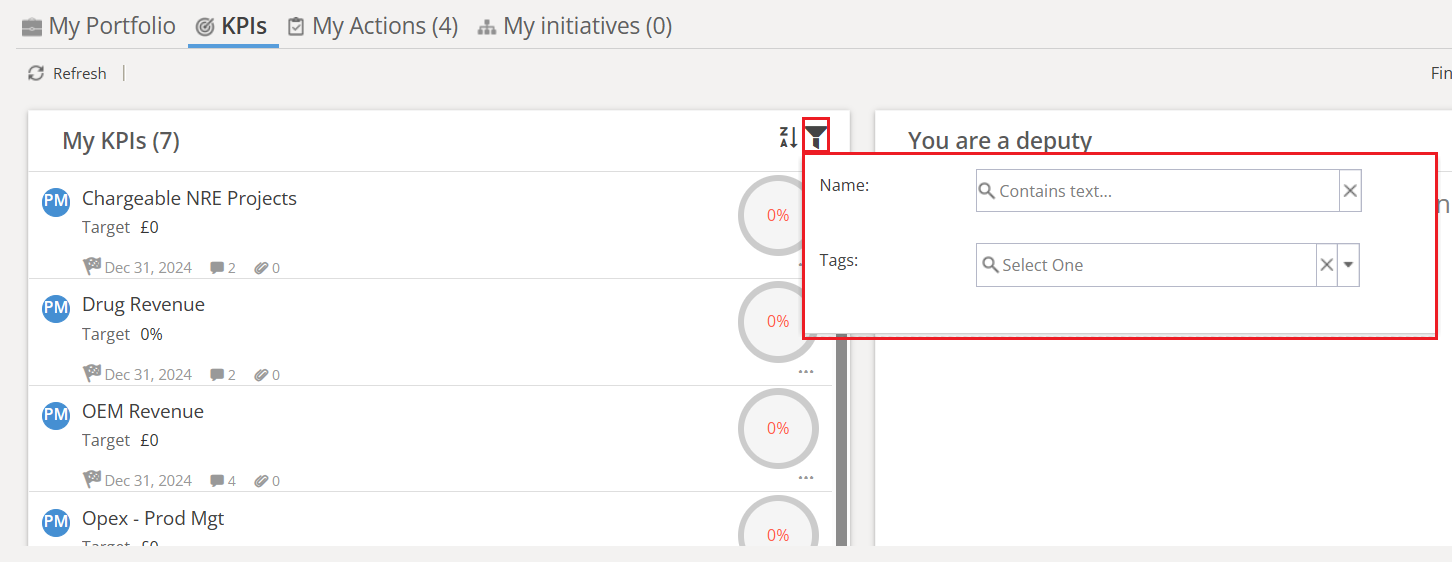Open the KPI filter funnel icon
The image size is (1452, 562).
pos(816,137)
